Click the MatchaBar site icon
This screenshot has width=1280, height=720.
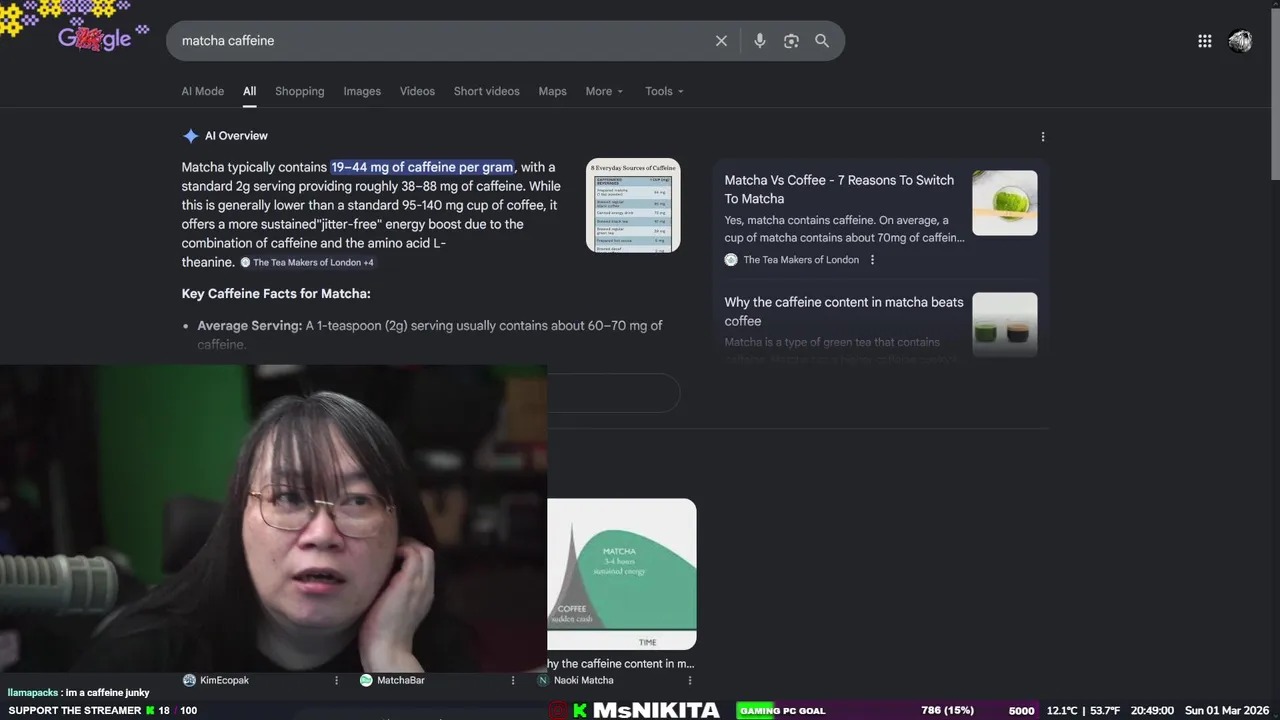[x=366, y=680]
